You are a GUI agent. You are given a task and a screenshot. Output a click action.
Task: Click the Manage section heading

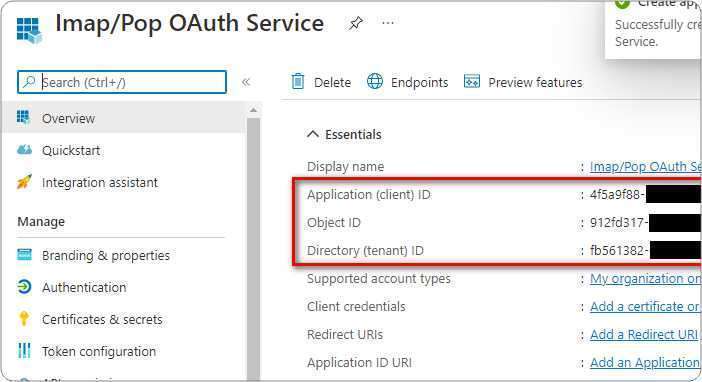coord(41,222)
